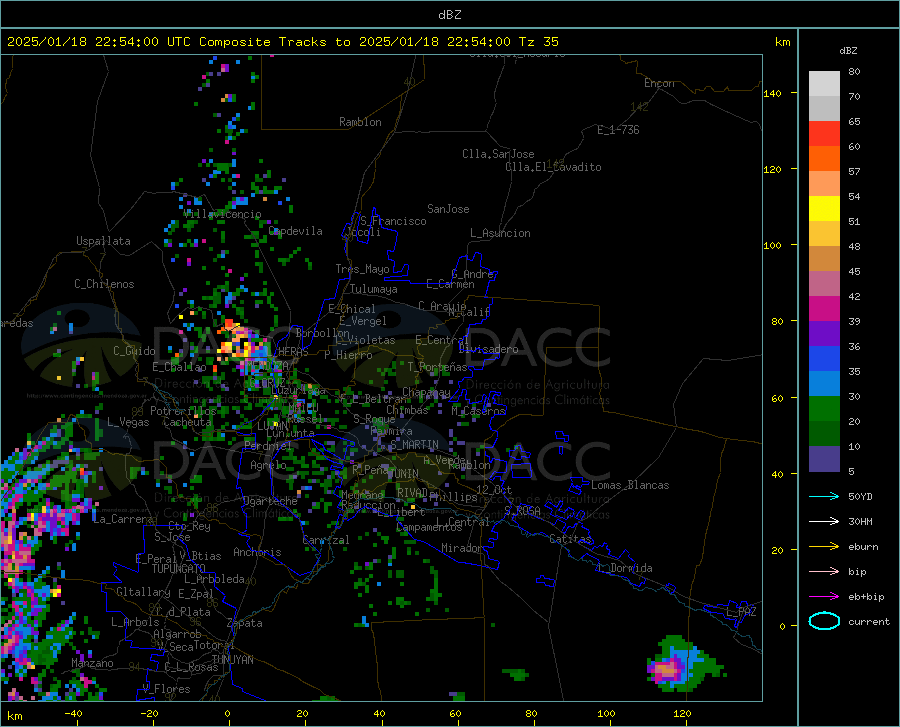900x727 pixels.
Task: Click the timestamp Composite Tracks header text
Action: 282,42
